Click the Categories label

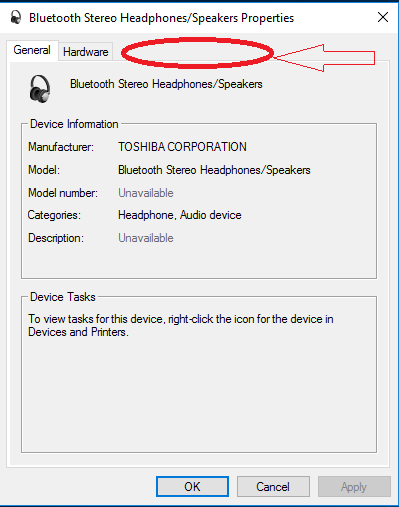[54, 215]
